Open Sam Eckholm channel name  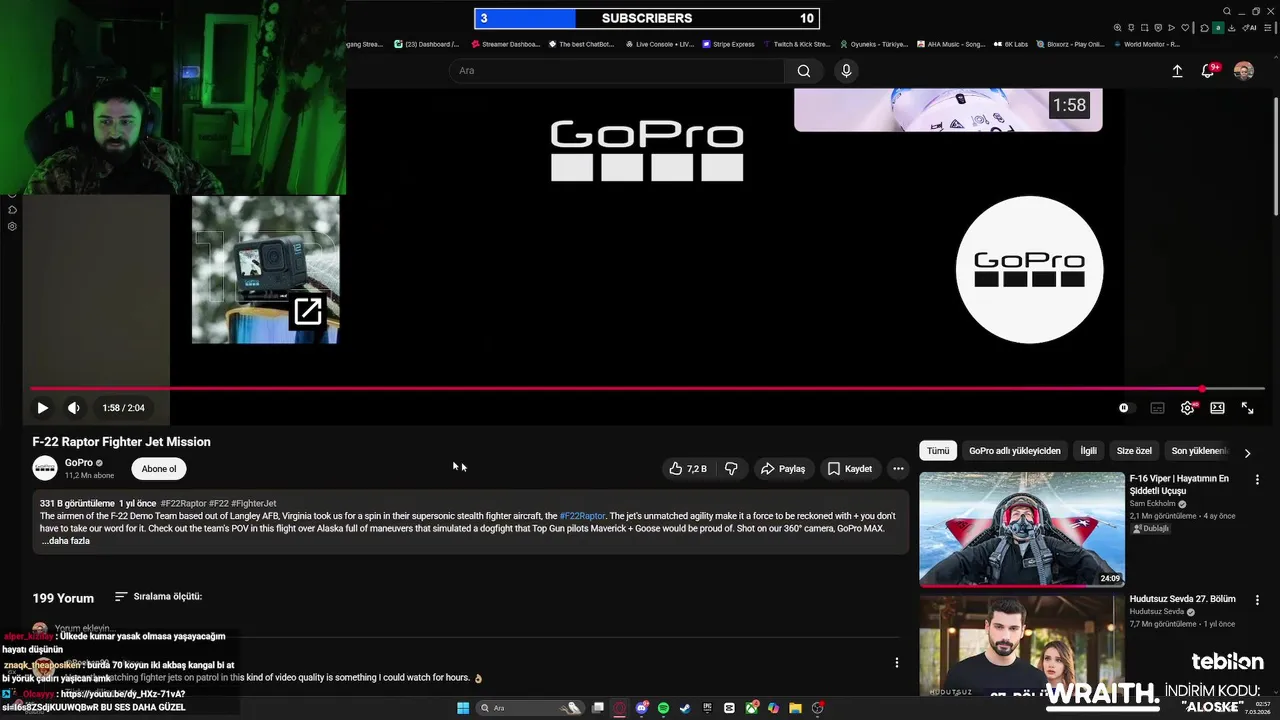coord(1153,504)
